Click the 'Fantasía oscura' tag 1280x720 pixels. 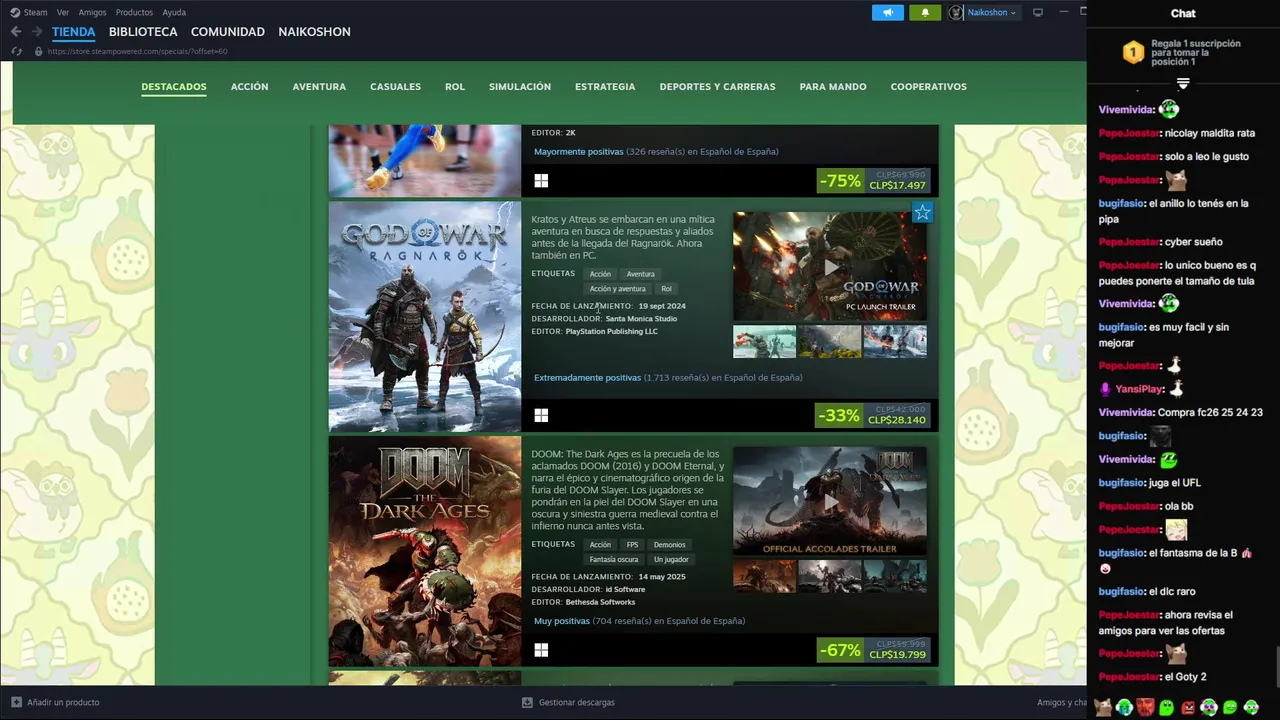click(613, 560)
